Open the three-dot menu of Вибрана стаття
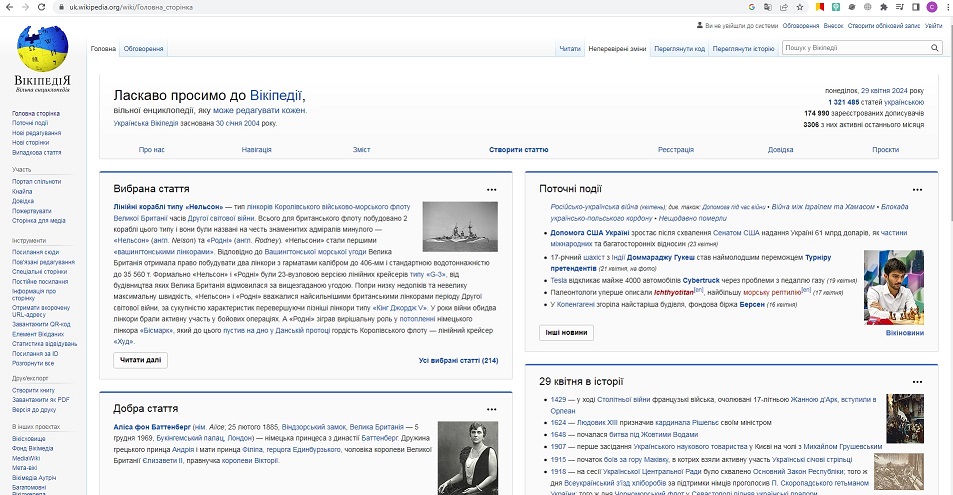953x495 pixels. [492, 190]
